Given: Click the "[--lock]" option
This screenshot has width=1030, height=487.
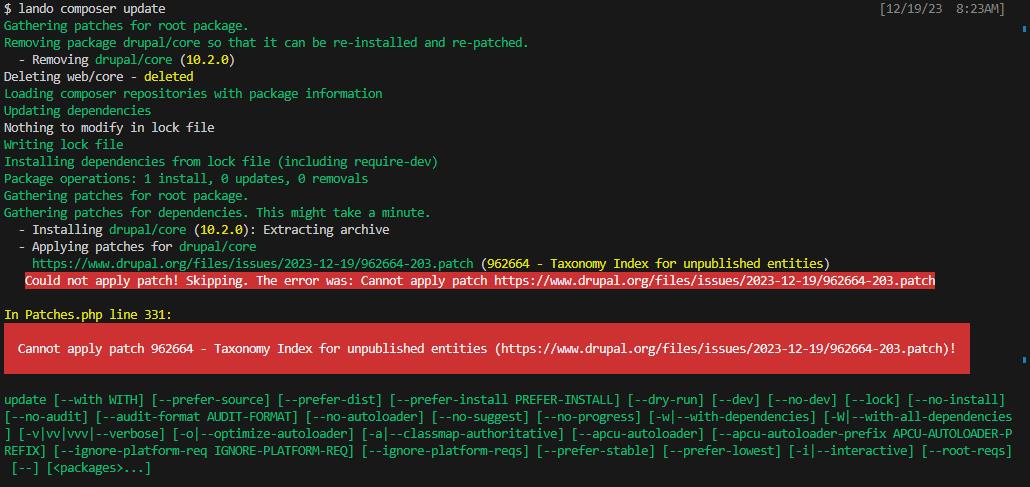Looking at the screenshot, I should pos(872,400).
